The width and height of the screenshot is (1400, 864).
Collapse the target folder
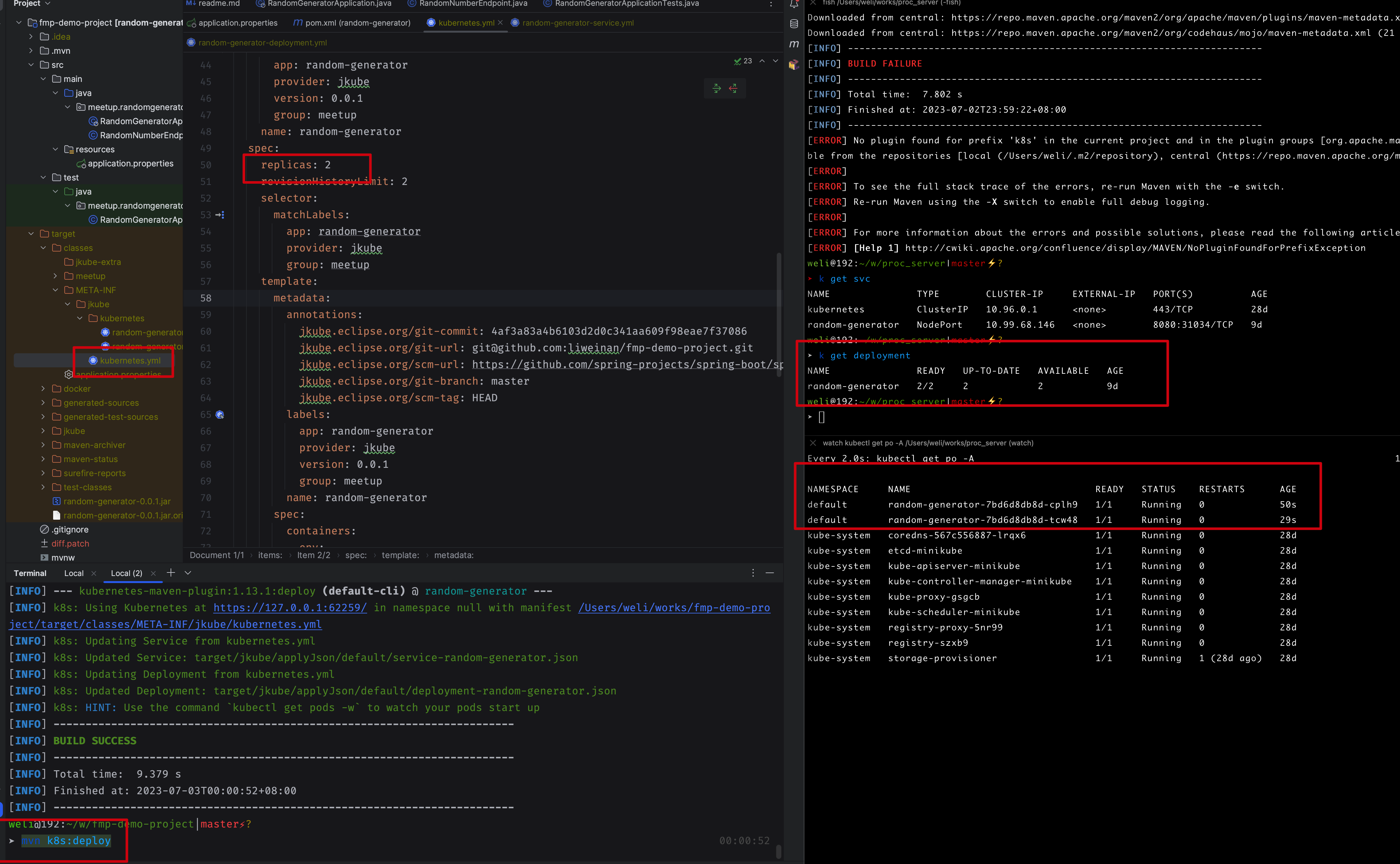[31, 234]
